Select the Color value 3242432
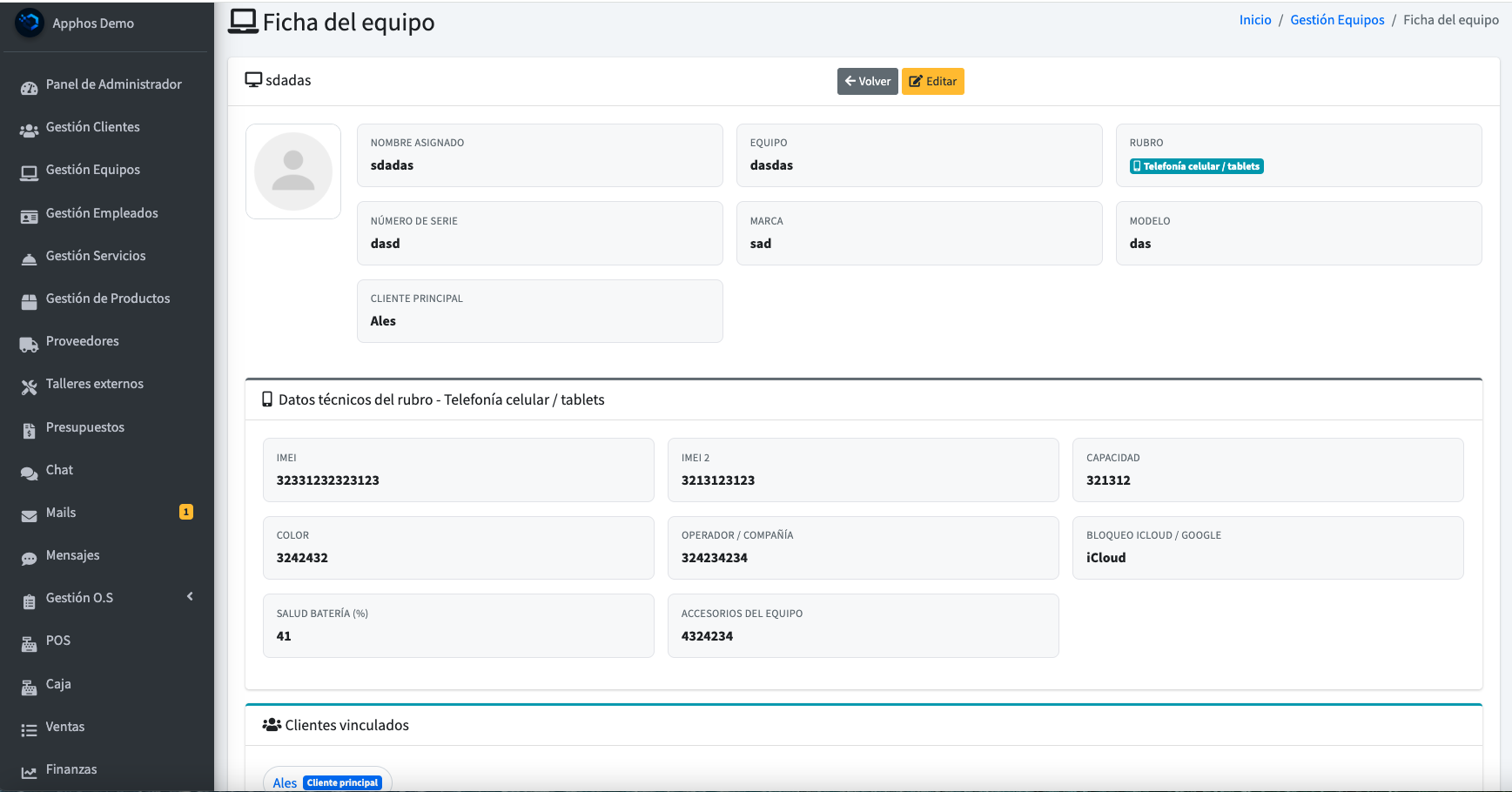This screenshot has height=792, width=1512. click(302, 558)
